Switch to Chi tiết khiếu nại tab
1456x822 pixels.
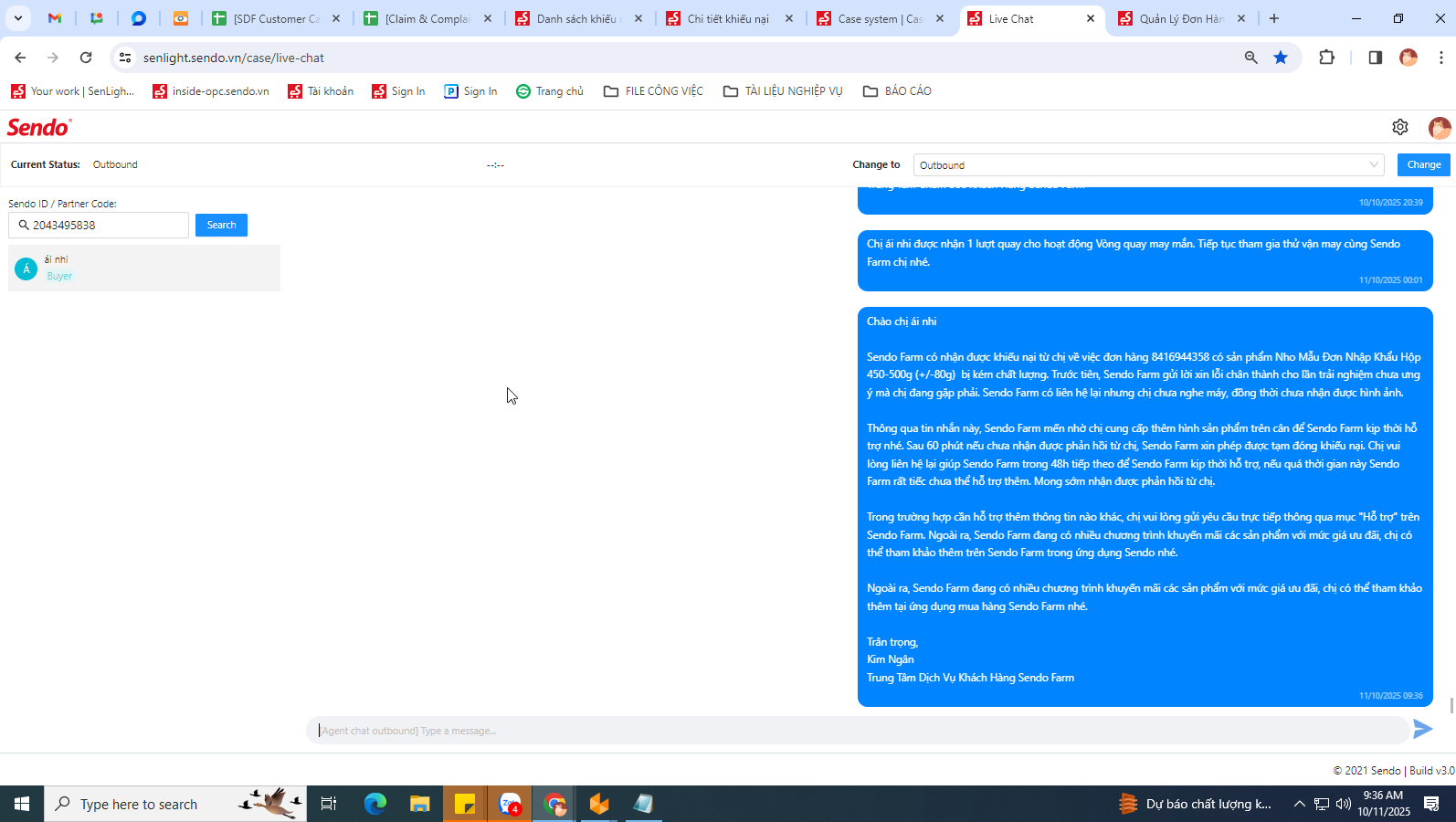click(x=729, y=18)
